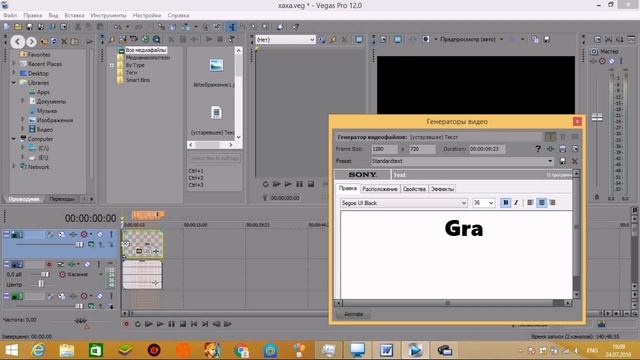640x360 pixels.
Task: Toggle Italic formatting in the text generator
Action: click(x=516, y=202)
